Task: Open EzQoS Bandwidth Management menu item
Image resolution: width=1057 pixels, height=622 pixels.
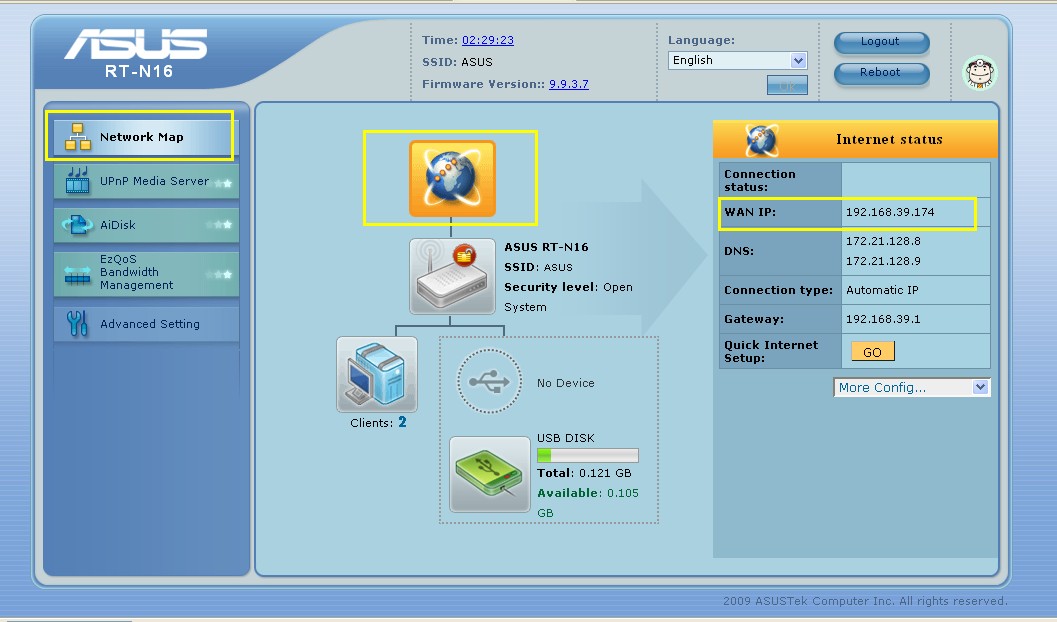Action: pyautogui.click(x=146, y=273)
